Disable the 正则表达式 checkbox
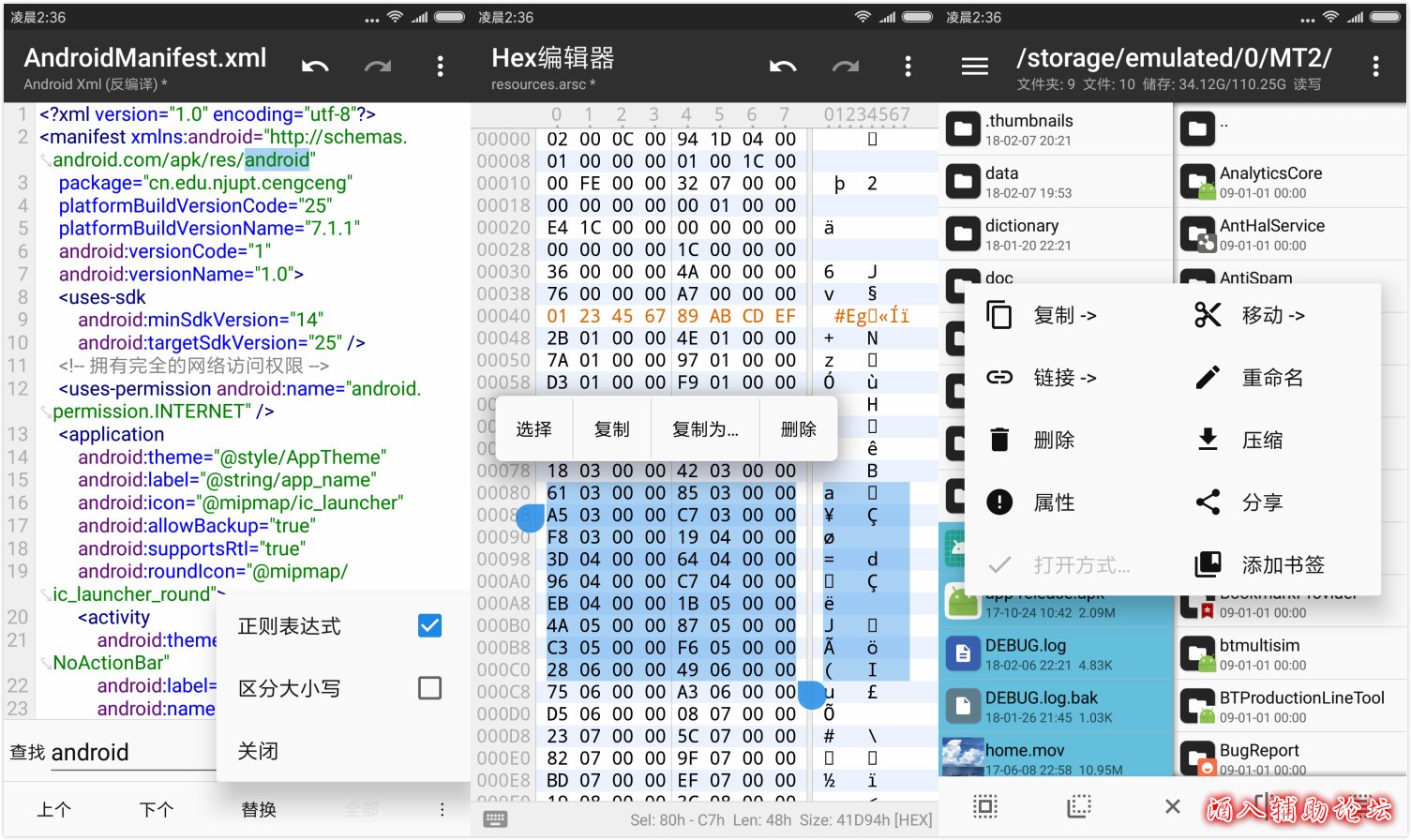Viewport: 1411px width, 840px height. click(429, 625)
